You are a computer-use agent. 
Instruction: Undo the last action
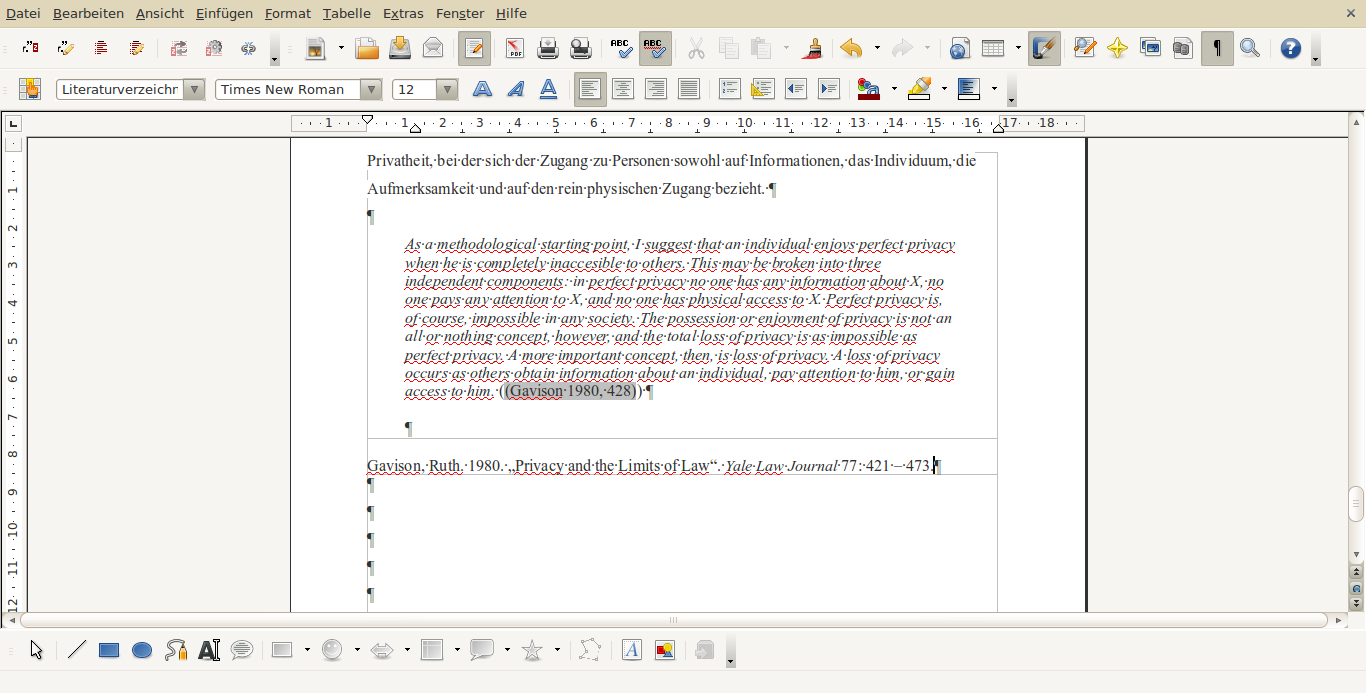[x=851, y=48]
